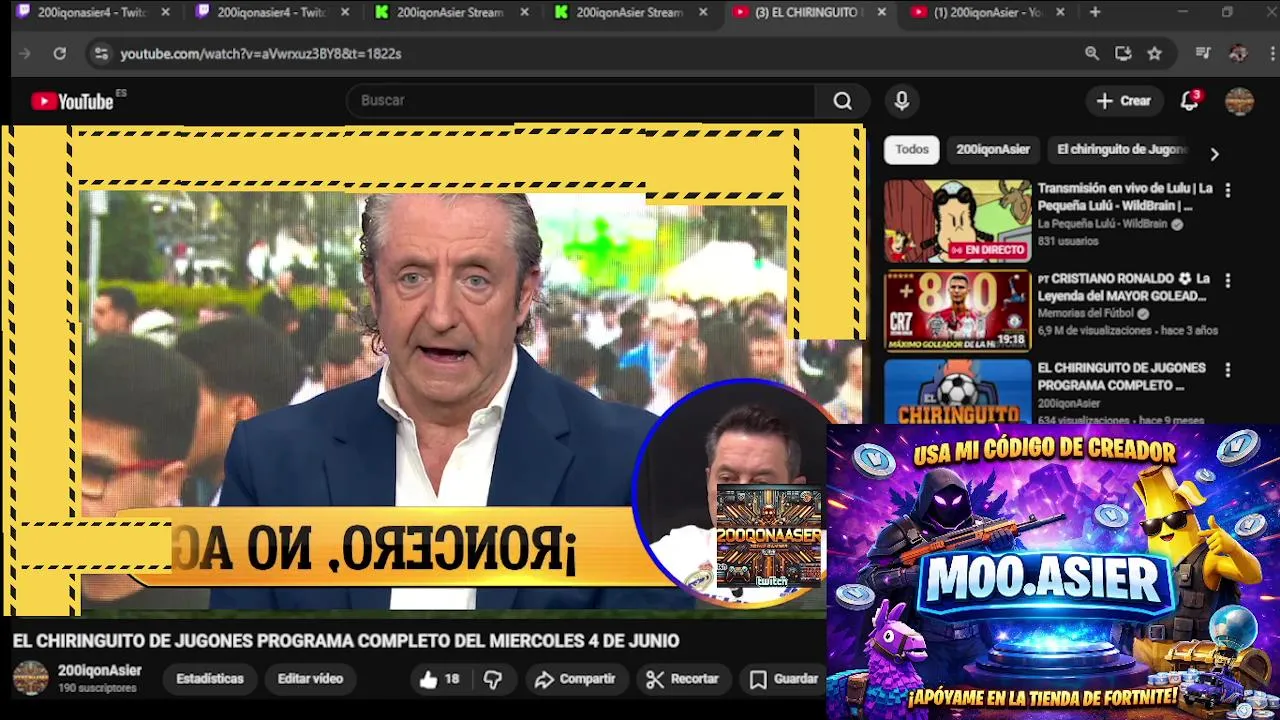Open Estadísticas for the video
1280x720 pixels.
coord(210,679)
